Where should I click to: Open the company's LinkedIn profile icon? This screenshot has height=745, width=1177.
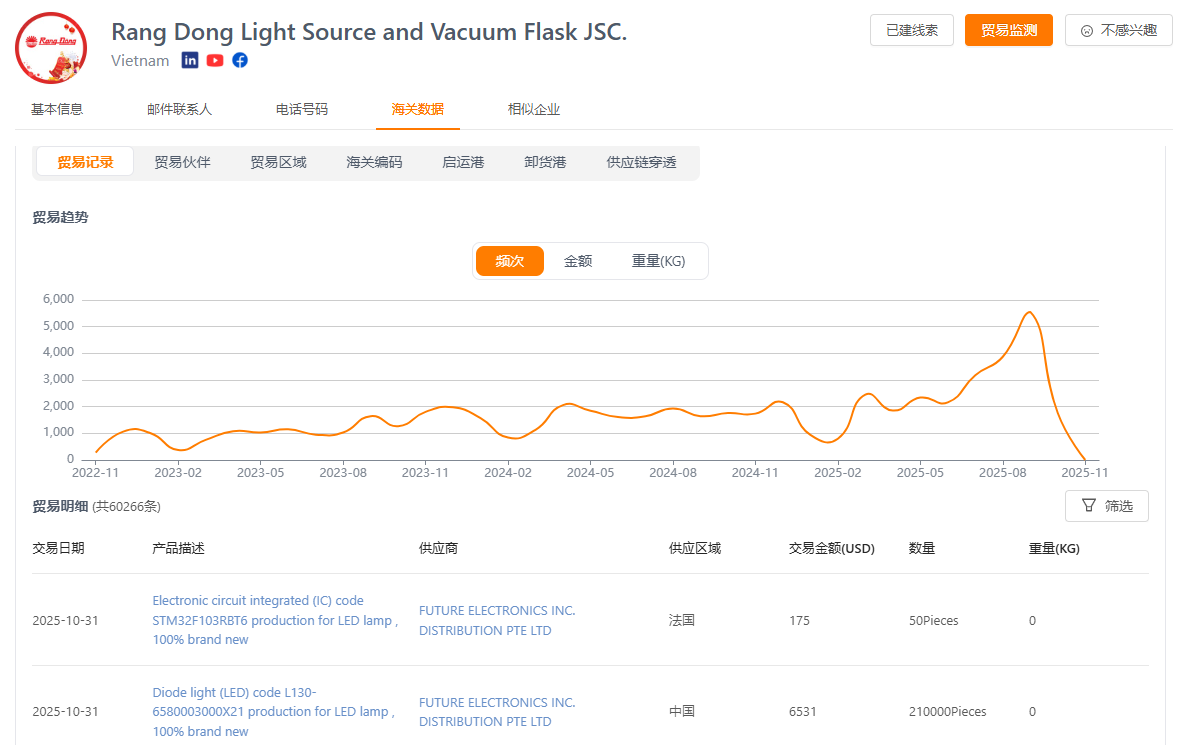pos(190,61)
